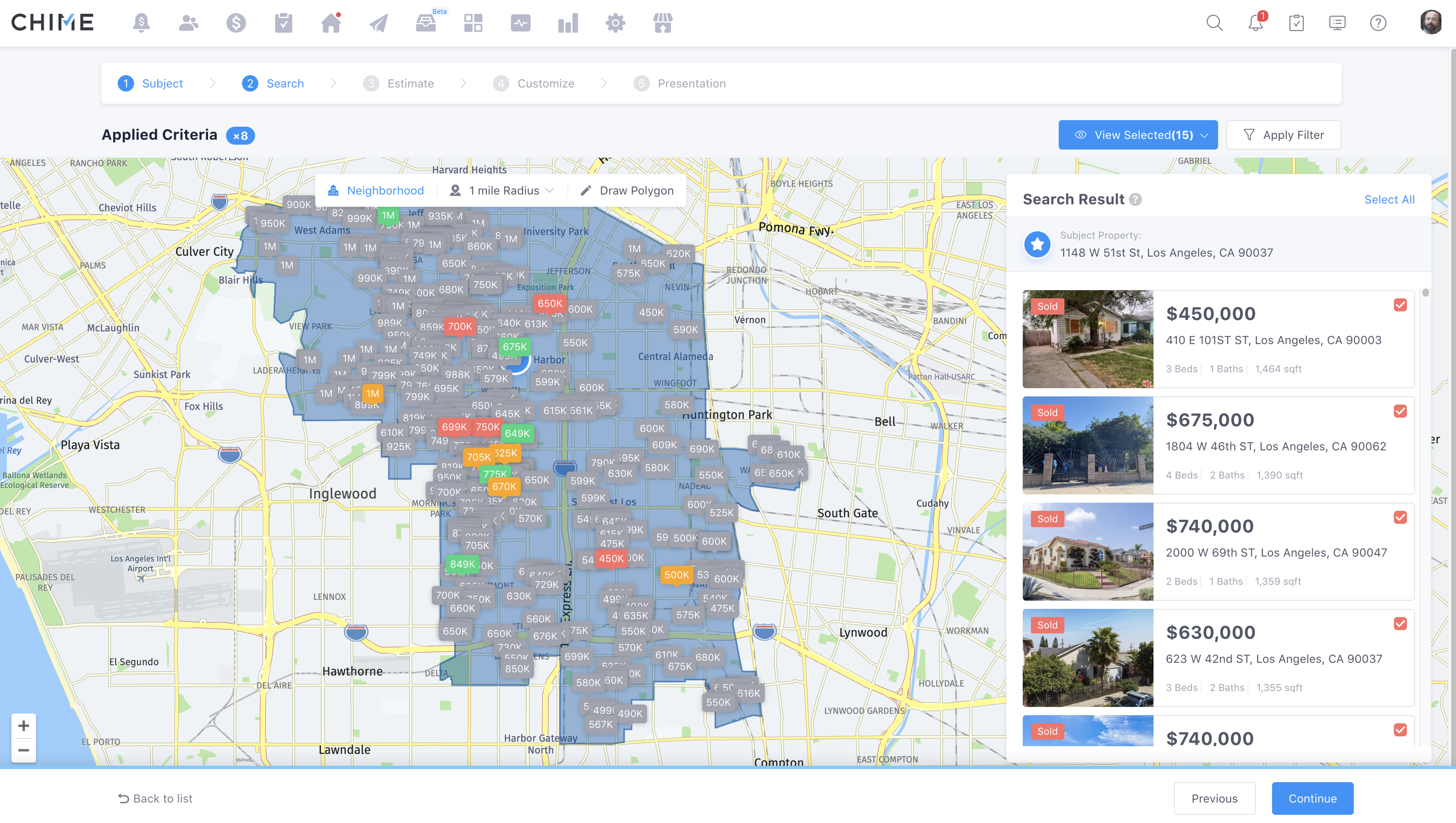The height and width of the screenshot is (823, 1456).
Task: Open the 410 E 101ST ST listing photo
Action: pos(1088,339)
